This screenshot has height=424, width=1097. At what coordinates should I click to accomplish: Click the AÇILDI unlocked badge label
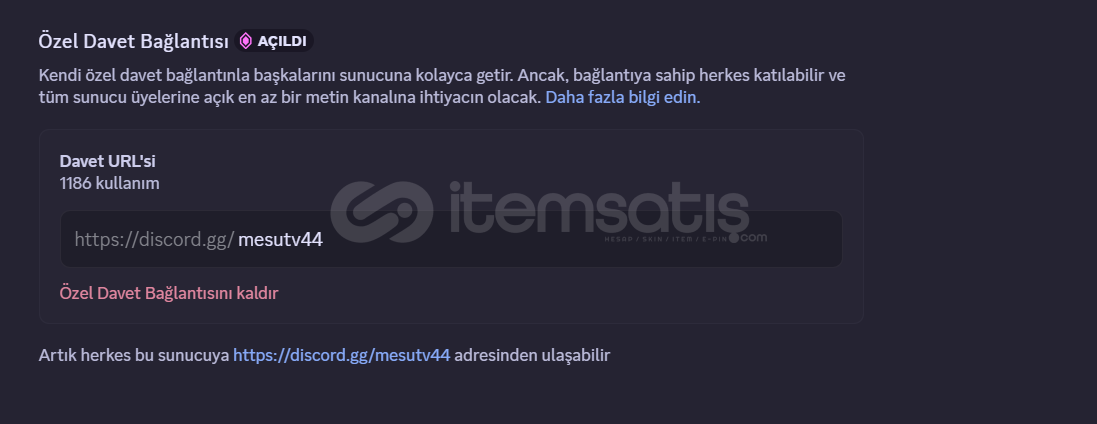coord(282,41)
